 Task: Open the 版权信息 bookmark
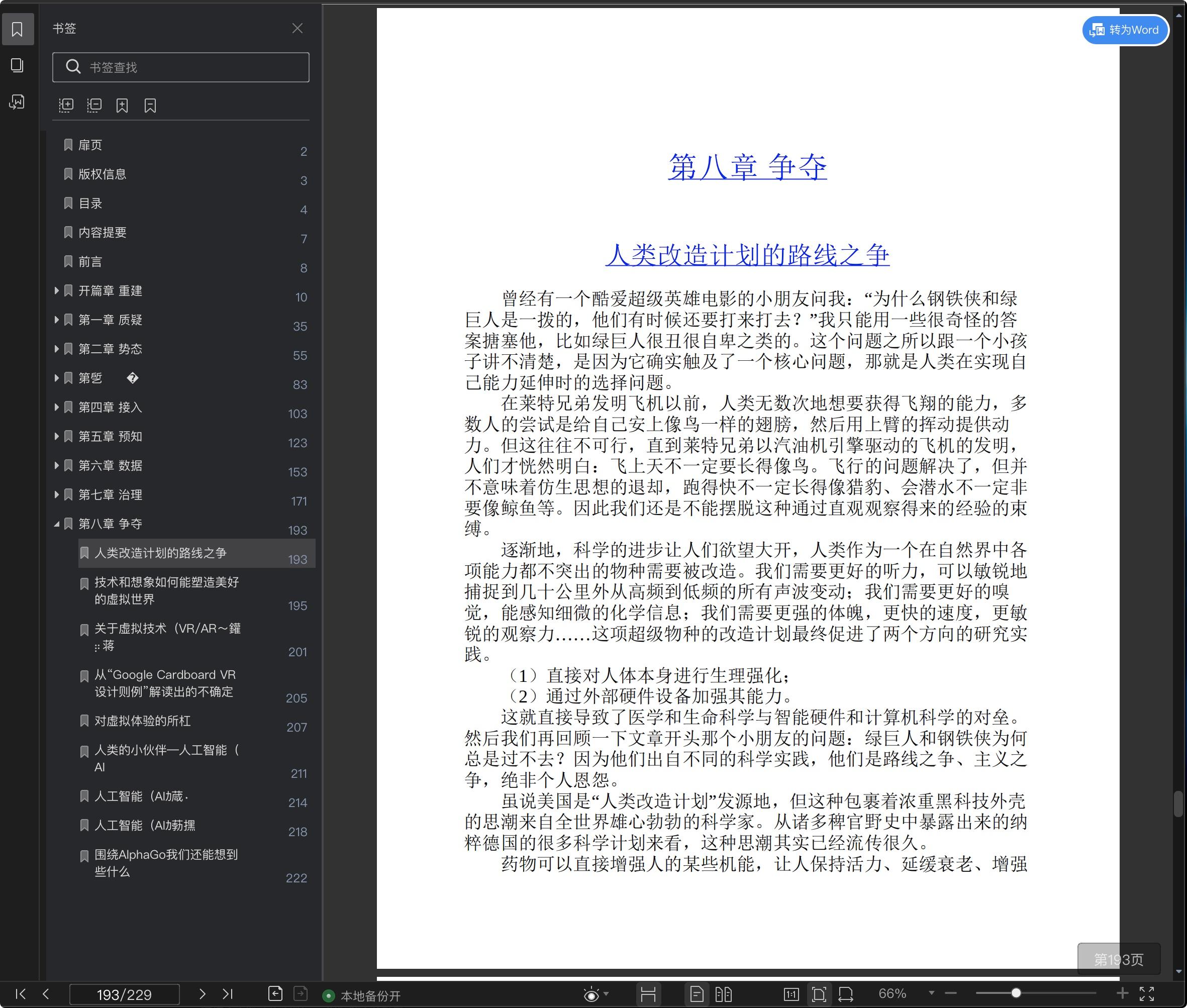103,174
